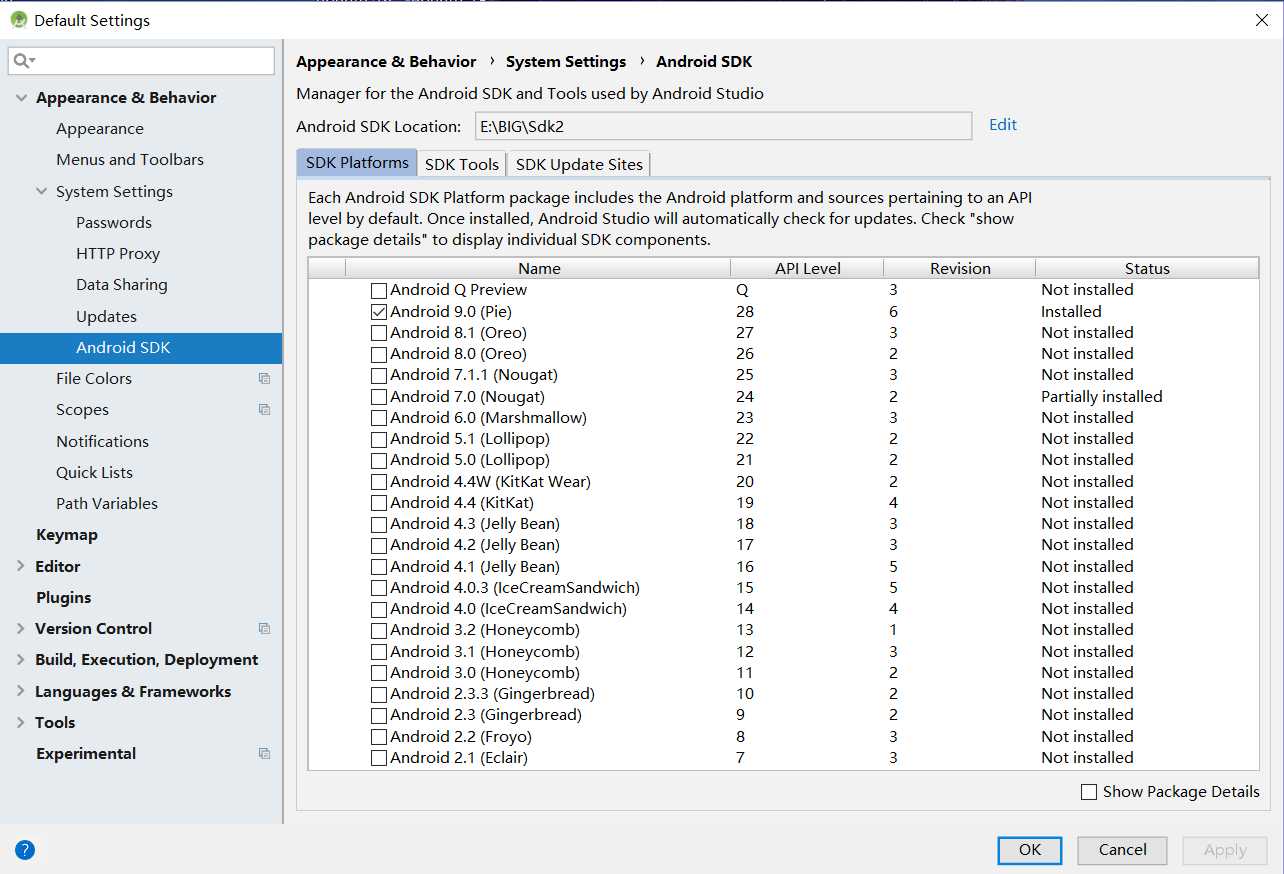Expand the Editor tree node

[21, 566]
